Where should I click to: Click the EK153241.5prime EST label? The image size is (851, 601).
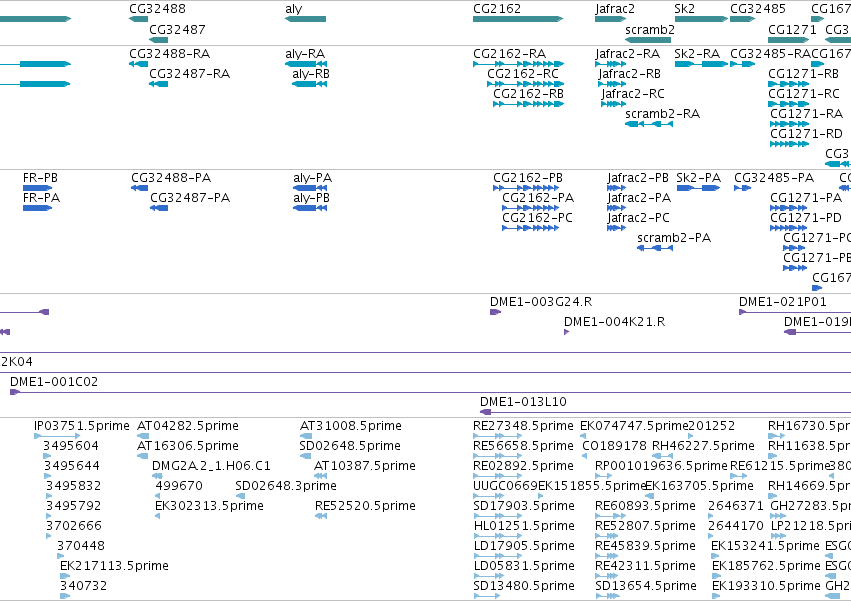tap(765, 546)
